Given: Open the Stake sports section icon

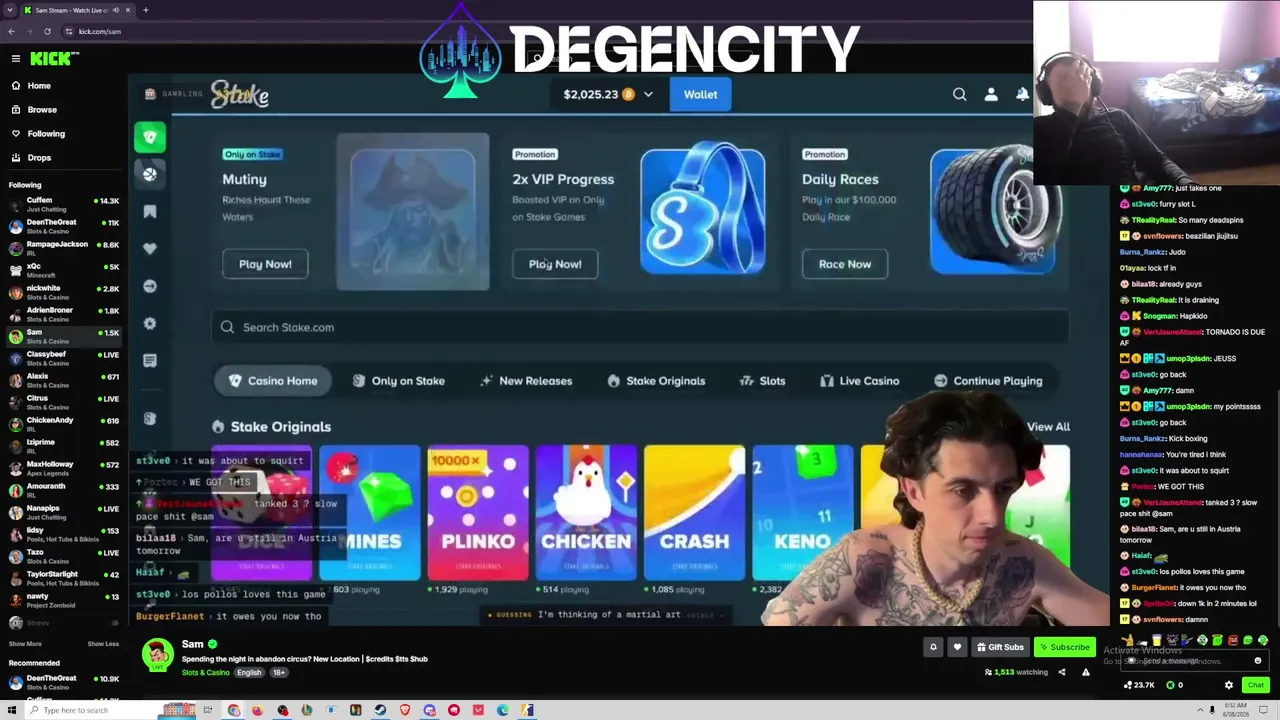Looking at the screenshot, I should point(150,174).
